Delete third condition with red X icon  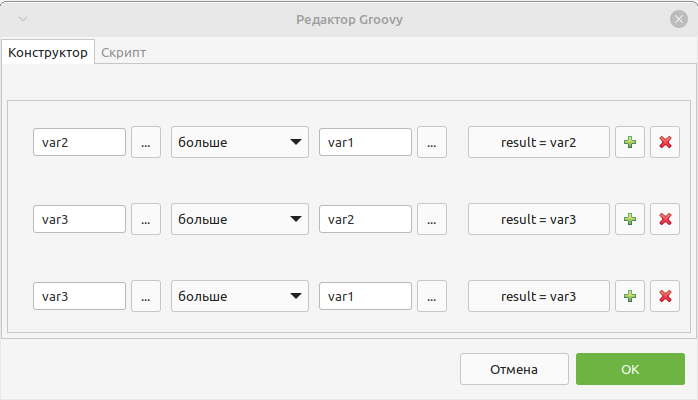[x=665, y=296]
